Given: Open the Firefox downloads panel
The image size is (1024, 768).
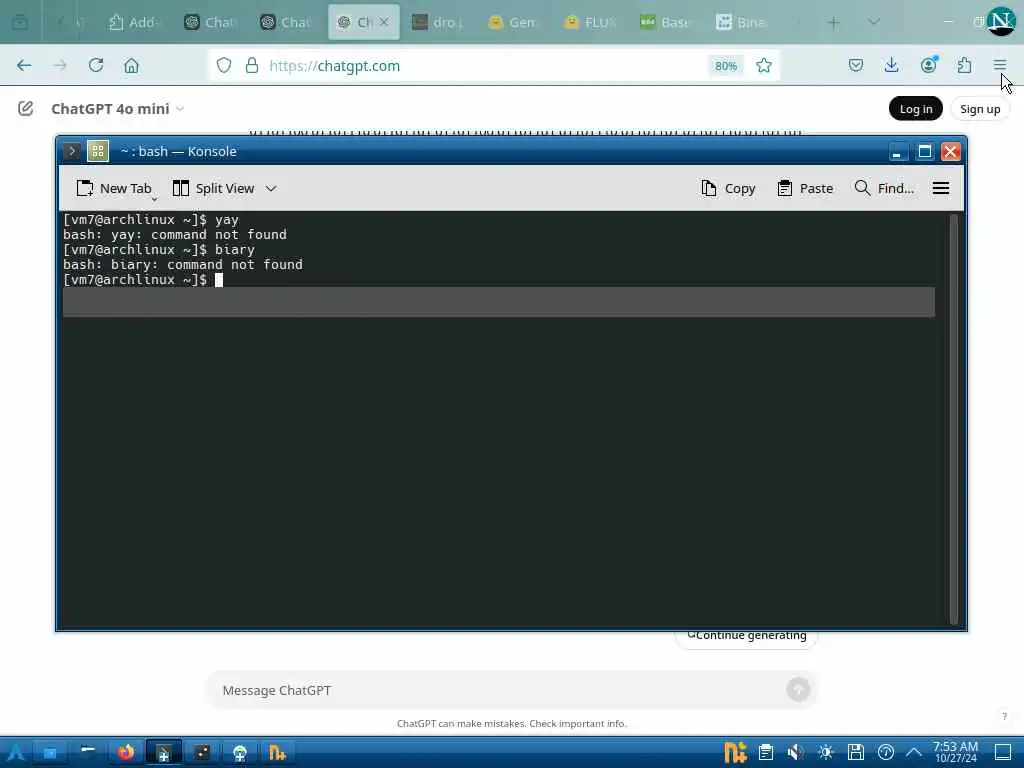Looking at the screenshot, I should click(x=891, y=65).
